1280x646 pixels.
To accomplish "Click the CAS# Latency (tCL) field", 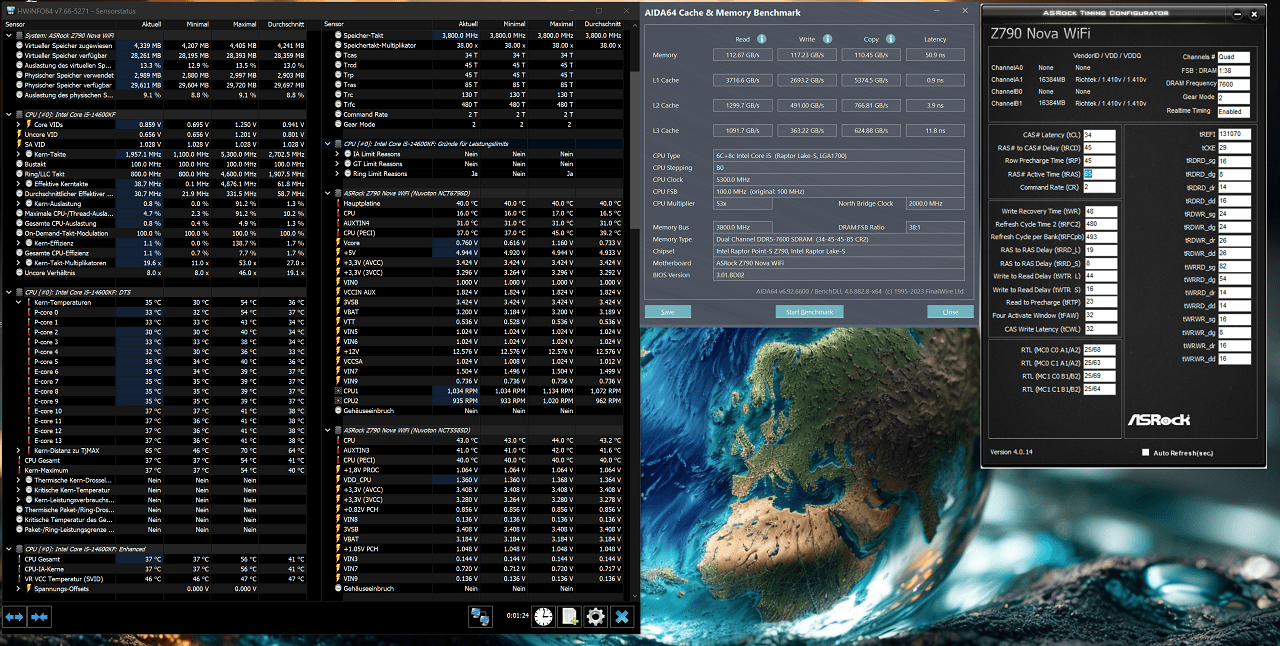I will coord(1099,134).
